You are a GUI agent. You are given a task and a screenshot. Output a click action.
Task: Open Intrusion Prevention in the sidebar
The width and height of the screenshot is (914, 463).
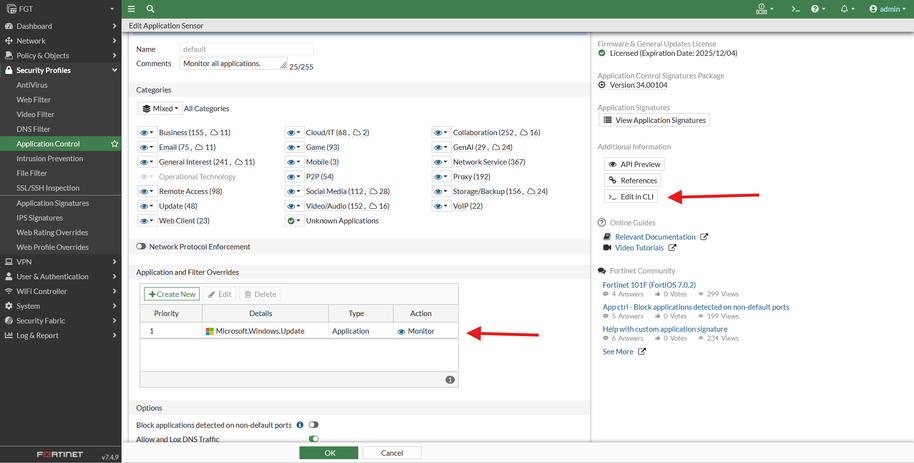(50, 158)
